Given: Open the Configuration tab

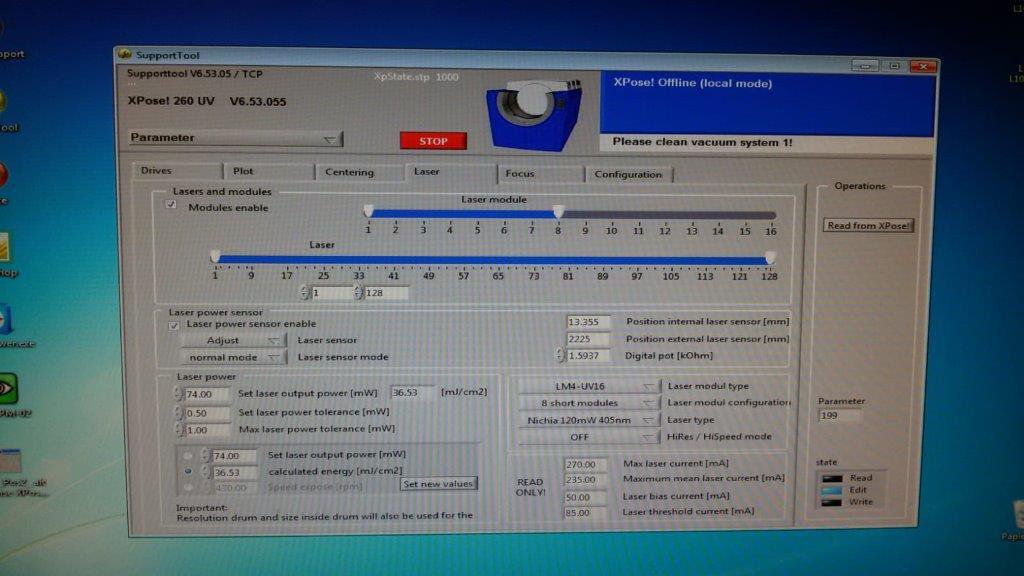Looking at the screenshot, I should click(628, 174).
